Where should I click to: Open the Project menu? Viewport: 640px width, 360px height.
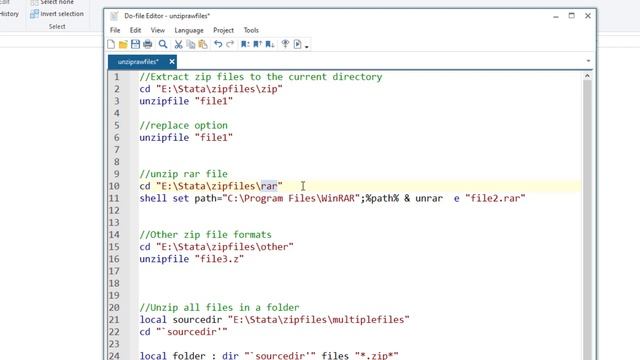tap(223, 30)
